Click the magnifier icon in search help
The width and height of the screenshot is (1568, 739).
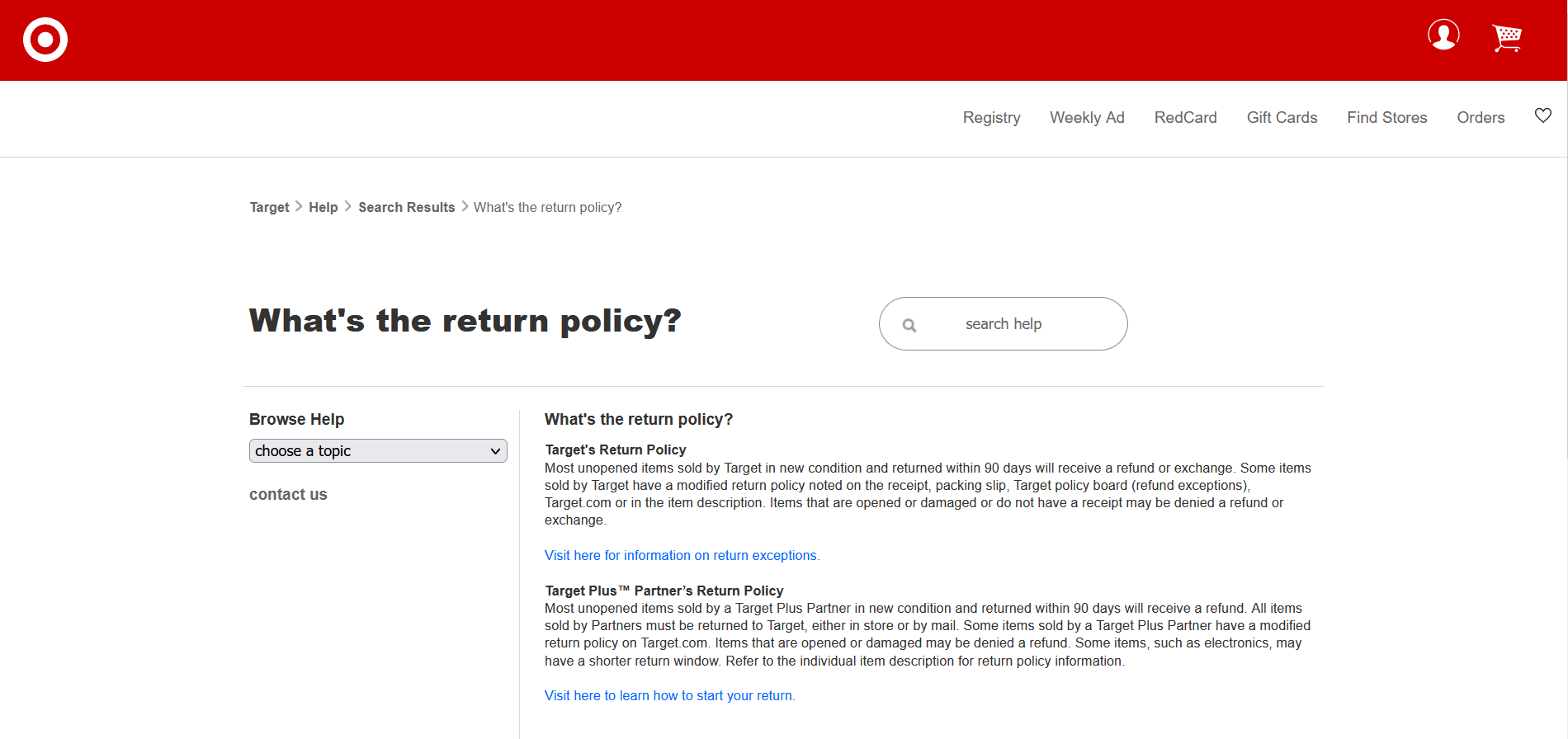tap(909, 325)
